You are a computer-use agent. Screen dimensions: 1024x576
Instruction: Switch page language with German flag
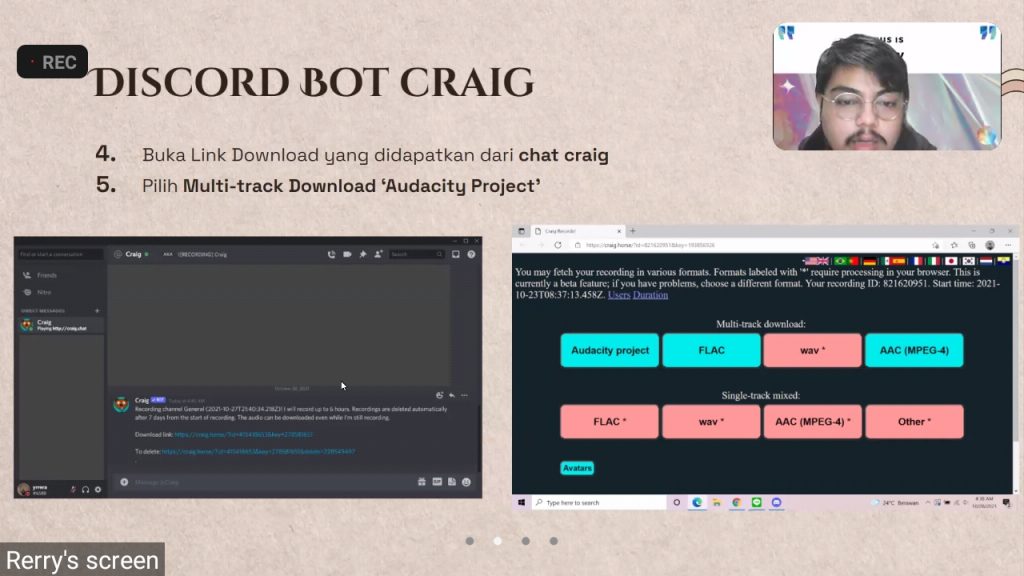click(869, 261)
